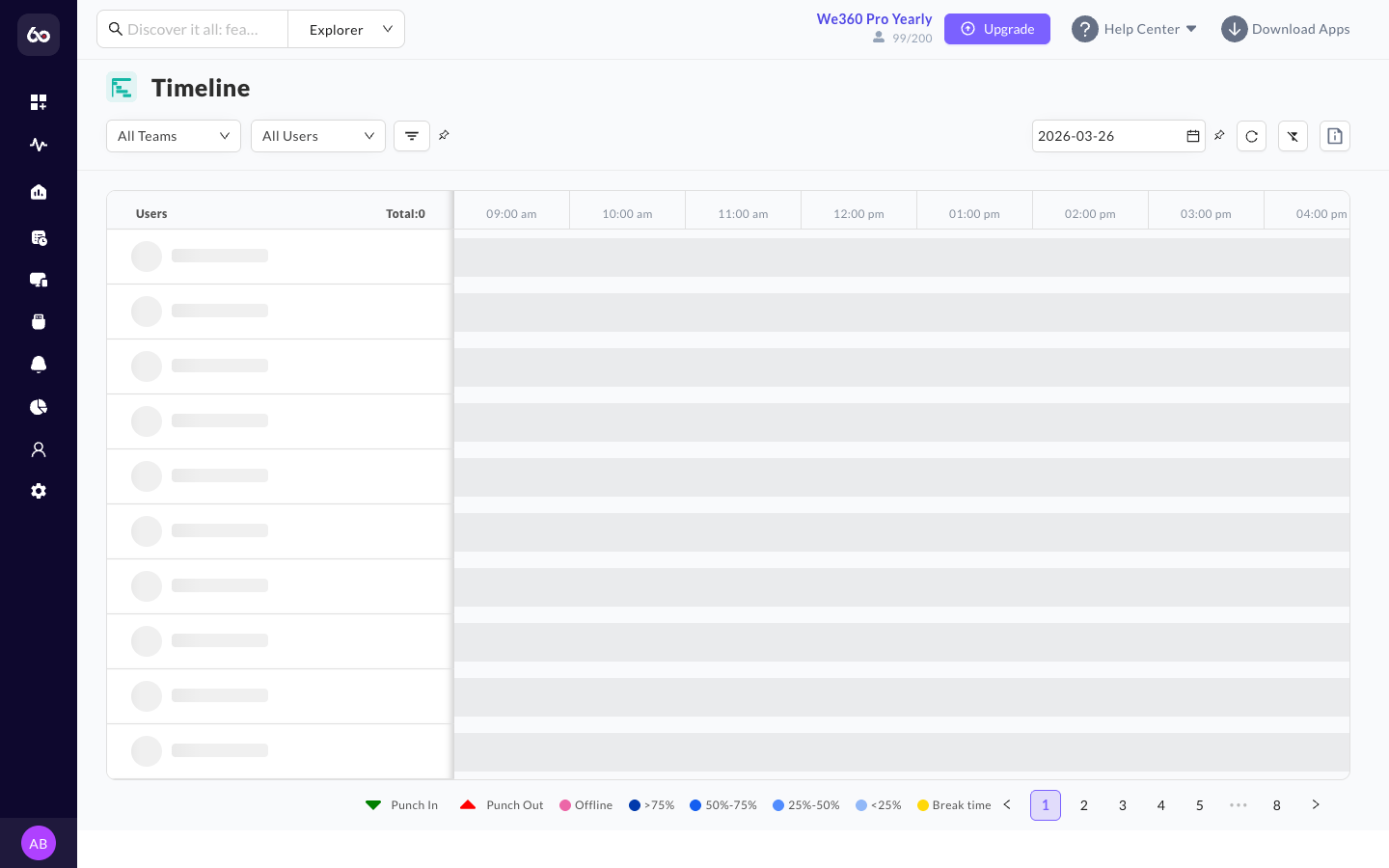Export the timeline report file
The width and height of the screenshot is (1389, 868).
pyautogui.click(x=1335, y=136)
